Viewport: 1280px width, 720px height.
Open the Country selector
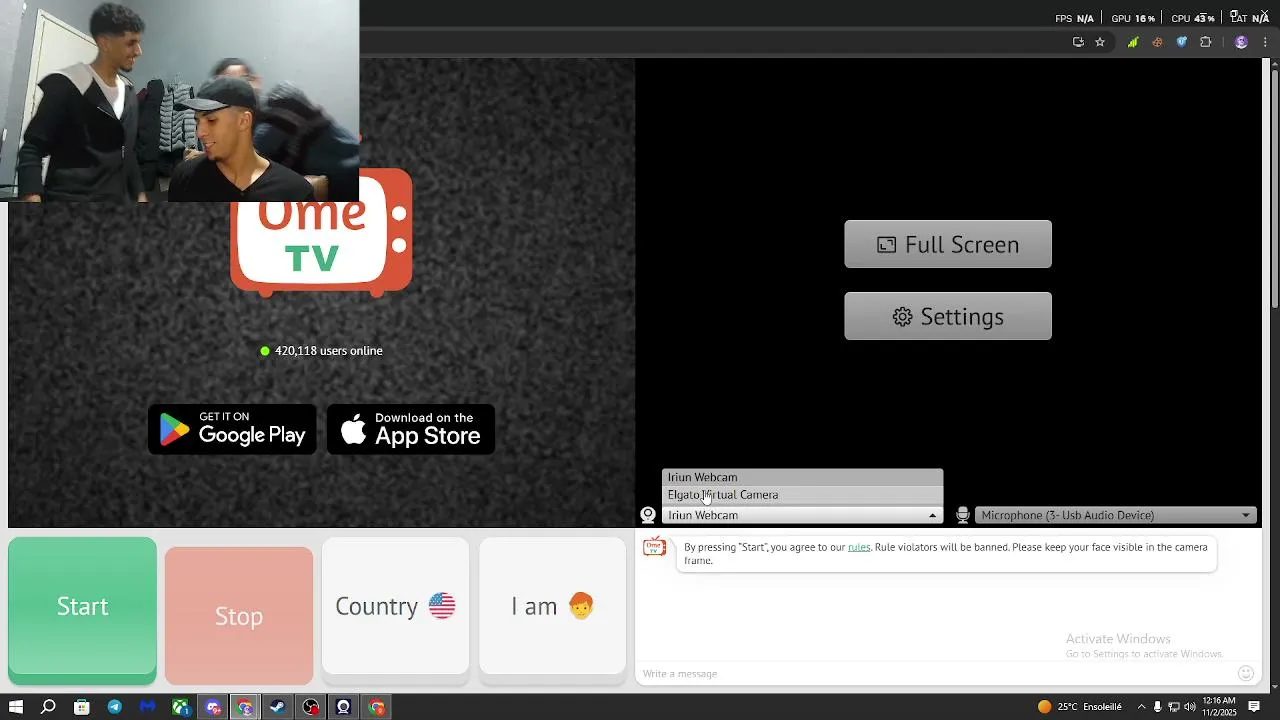[x=395, y=606]
